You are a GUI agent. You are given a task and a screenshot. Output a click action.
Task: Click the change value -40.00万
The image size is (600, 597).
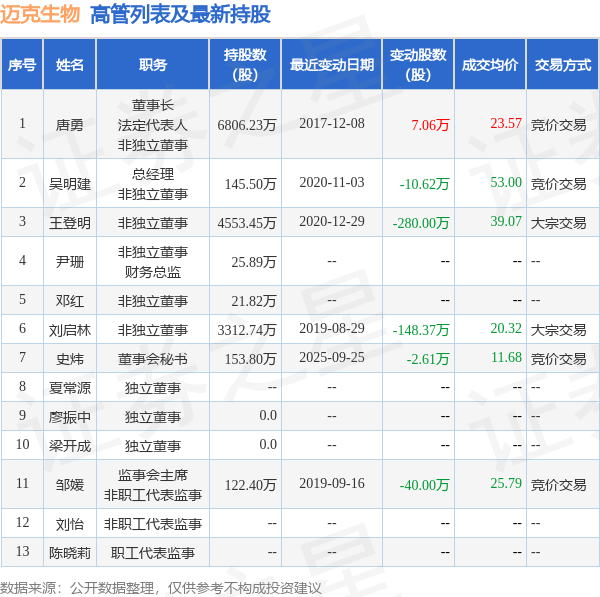click(424, 485)
